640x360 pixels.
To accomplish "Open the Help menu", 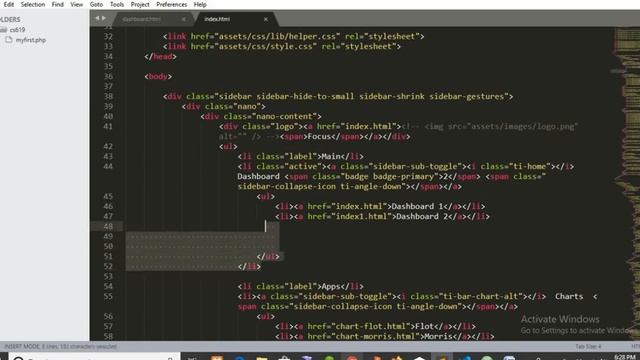I will tap(200, 4).
